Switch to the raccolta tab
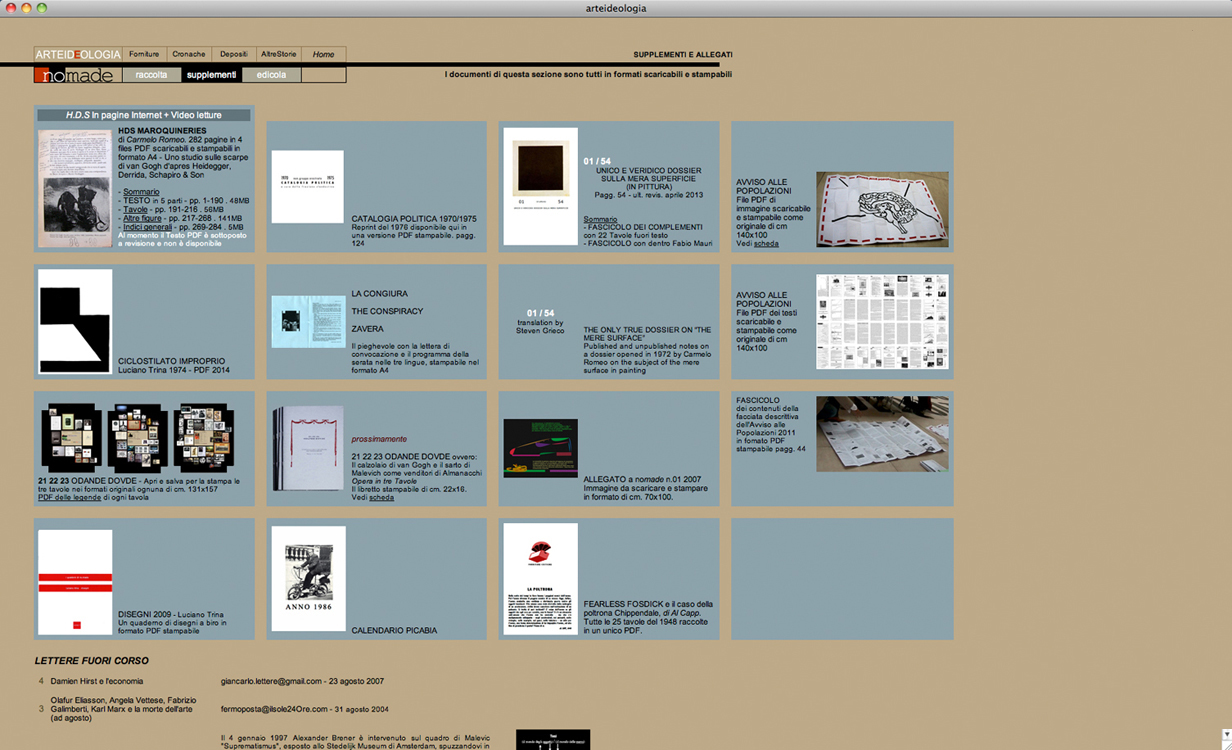The image size is (1232, 750). [x=152, y=75]
